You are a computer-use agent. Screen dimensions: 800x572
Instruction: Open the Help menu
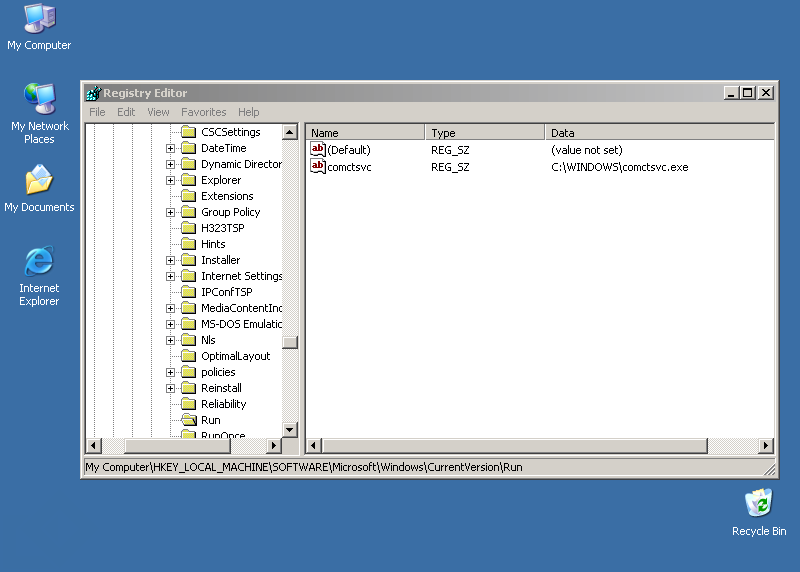(248, 112)
